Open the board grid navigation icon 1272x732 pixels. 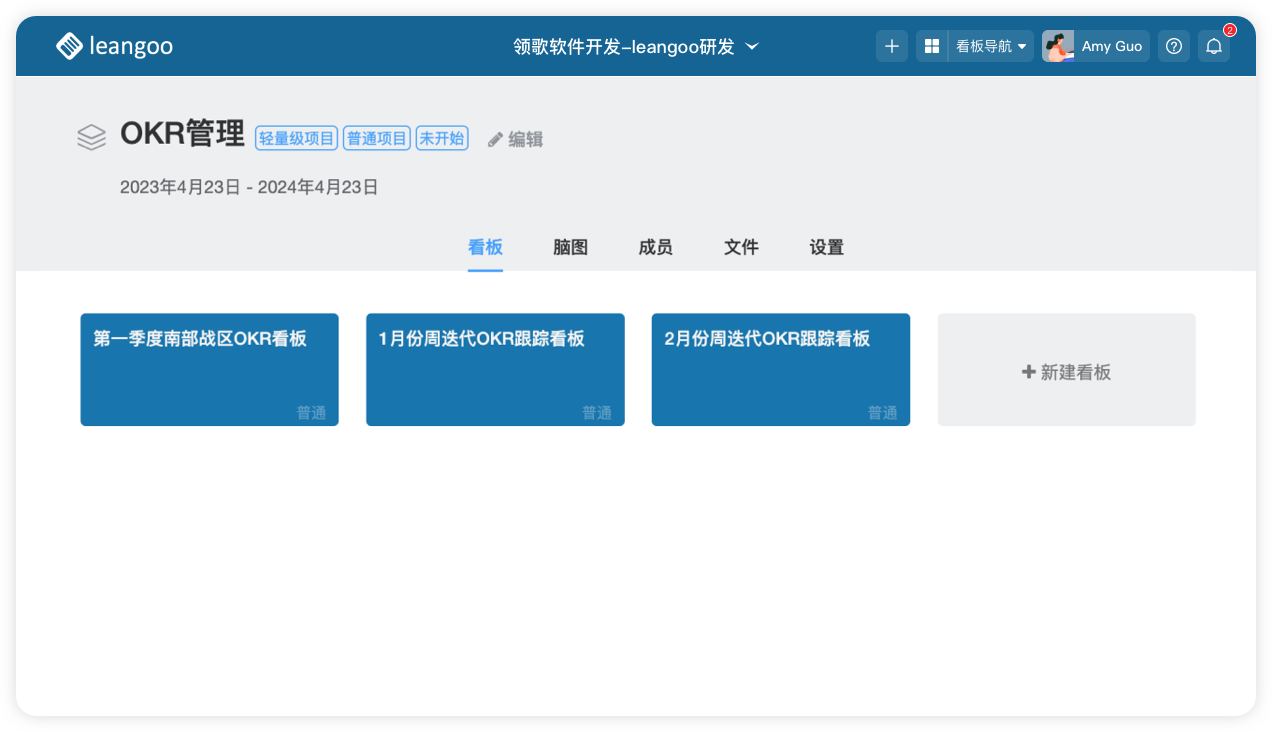[x=932, y=46]
